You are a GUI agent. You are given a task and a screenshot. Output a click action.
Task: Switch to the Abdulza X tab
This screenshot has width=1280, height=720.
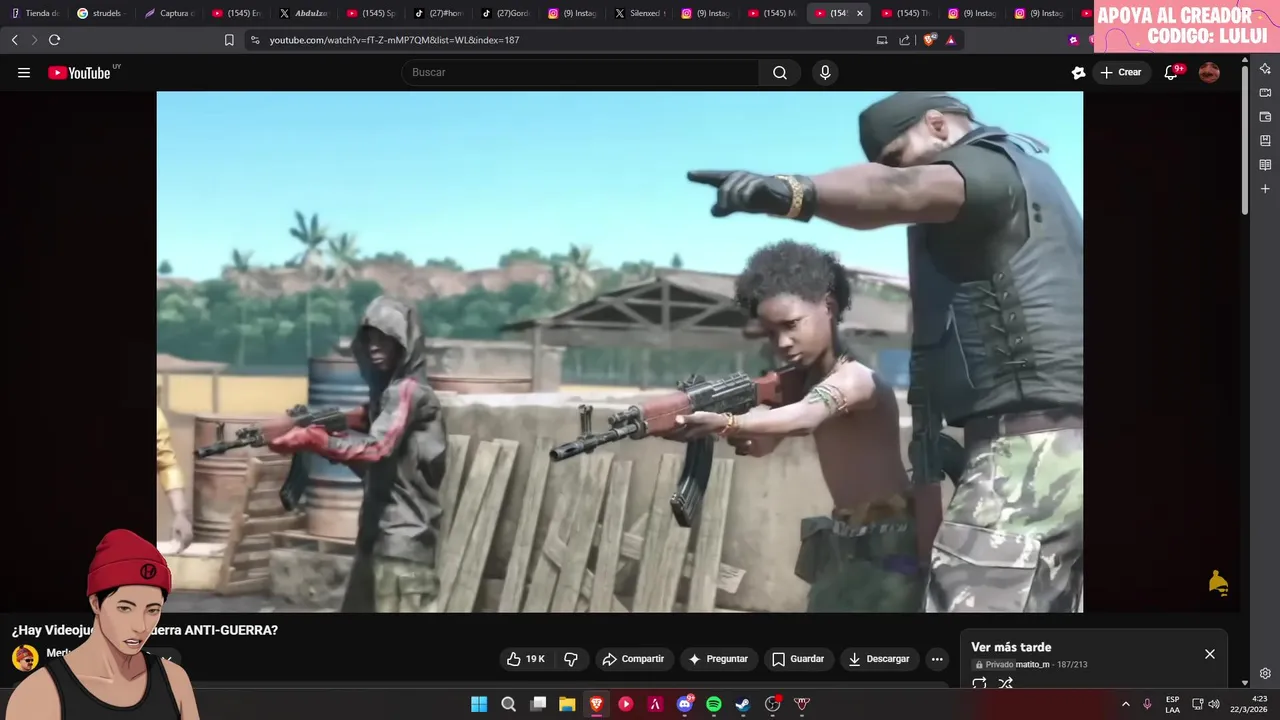(x=303, y=13)
